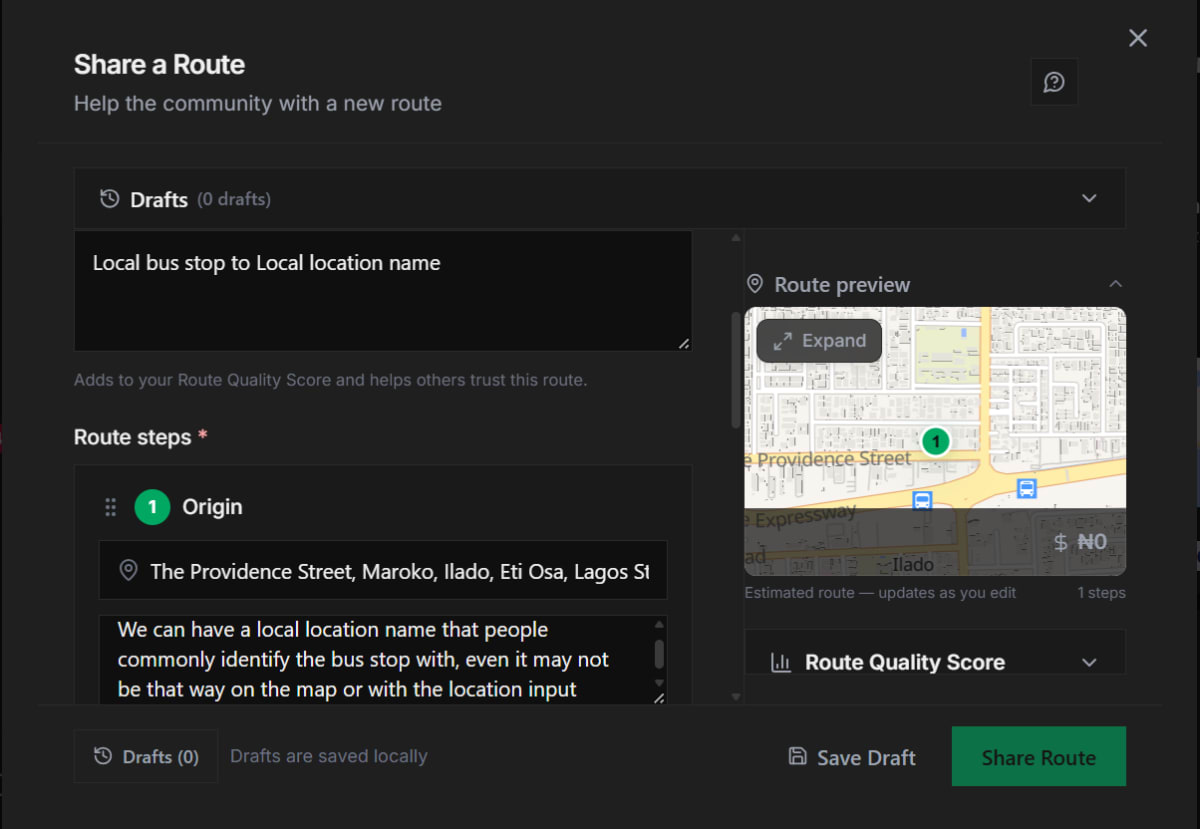This screenshot has width=1200, height=829.
Task: Click the left bus stop icon on map
Action: pos(923,500)
